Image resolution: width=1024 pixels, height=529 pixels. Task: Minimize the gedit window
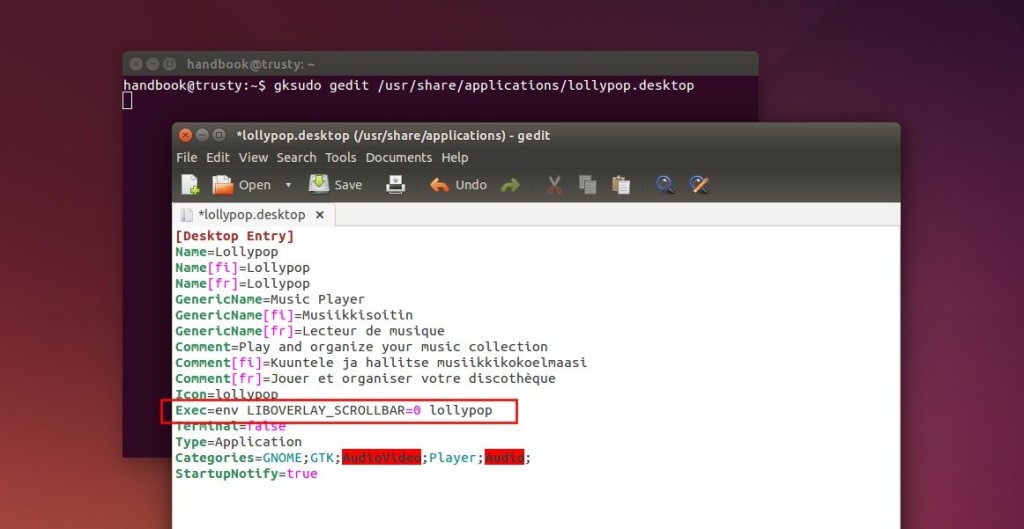202,135
